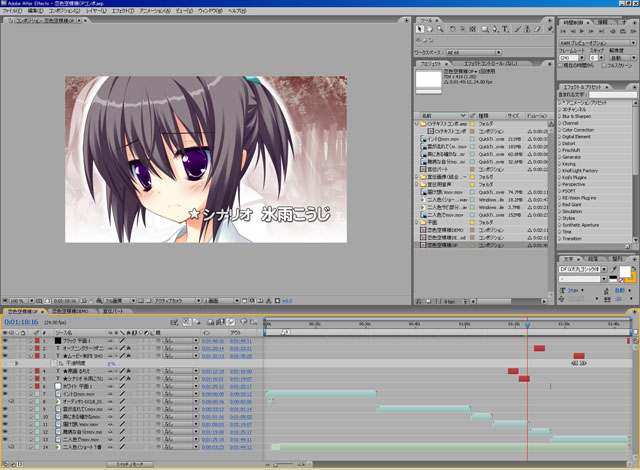Image resolution: width=640 pixels, height=470 pixels.
Task: Step forward one frame in Time Controls
Action: 591,31
